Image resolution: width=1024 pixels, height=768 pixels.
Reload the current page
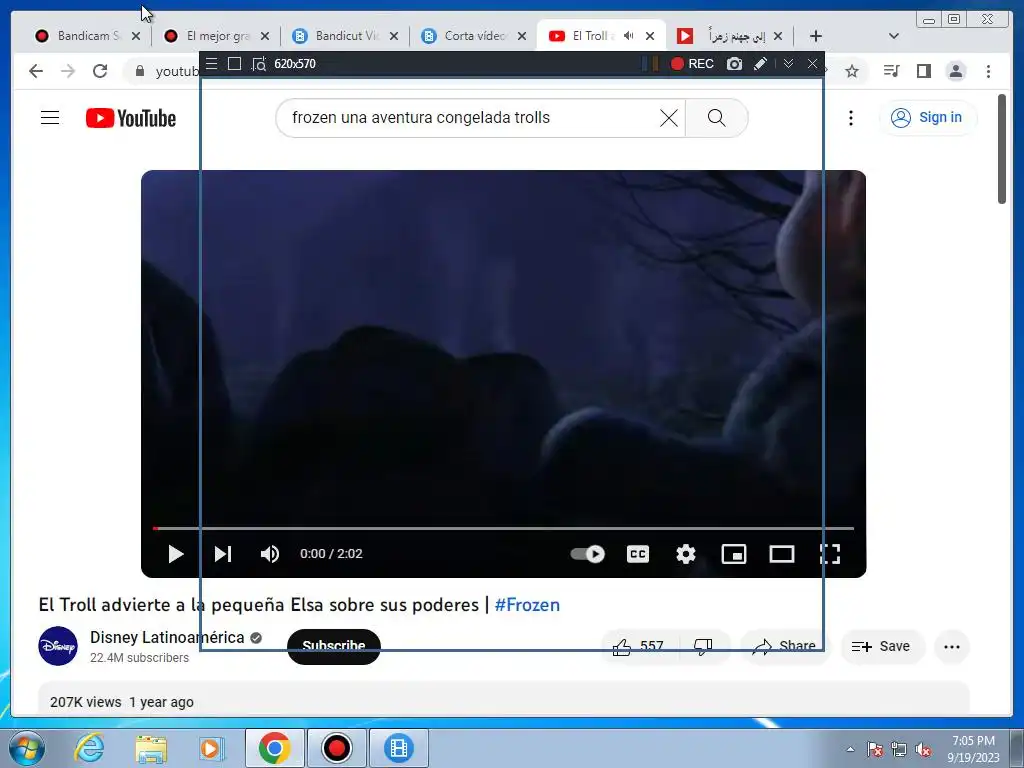[x=100, y=71]
